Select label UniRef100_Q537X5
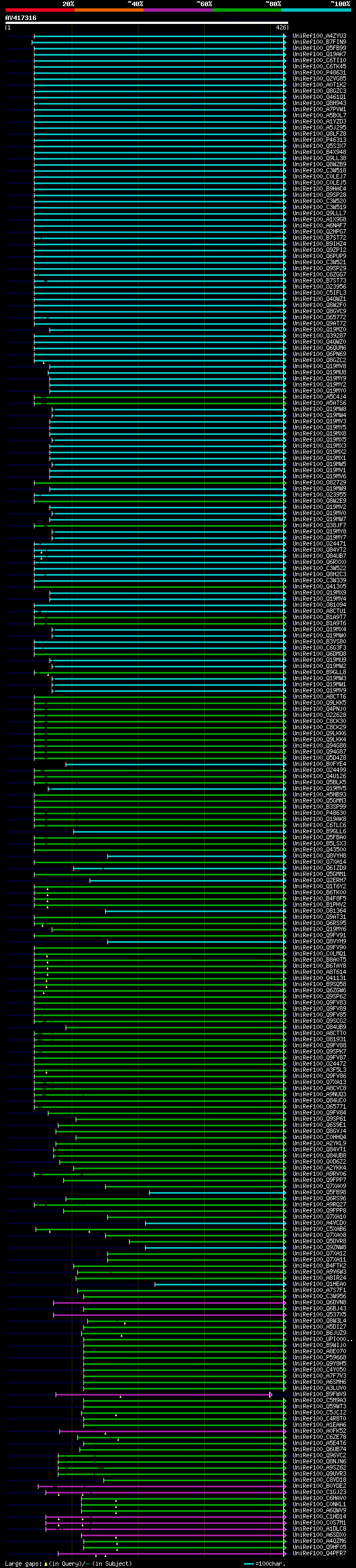The width and height of the screenshot is (356, 1568). pos(319,1315)
